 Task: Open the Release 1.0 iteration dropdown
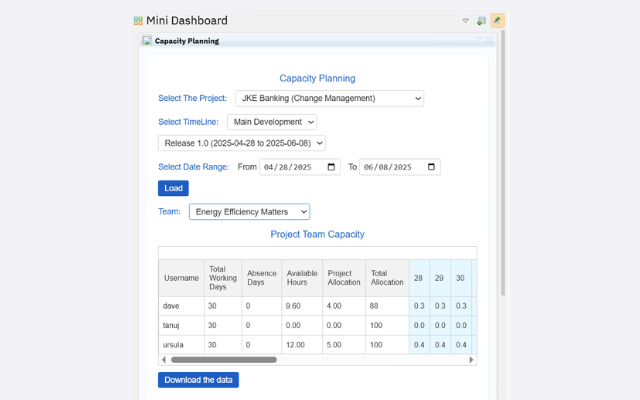click(242, 143)
